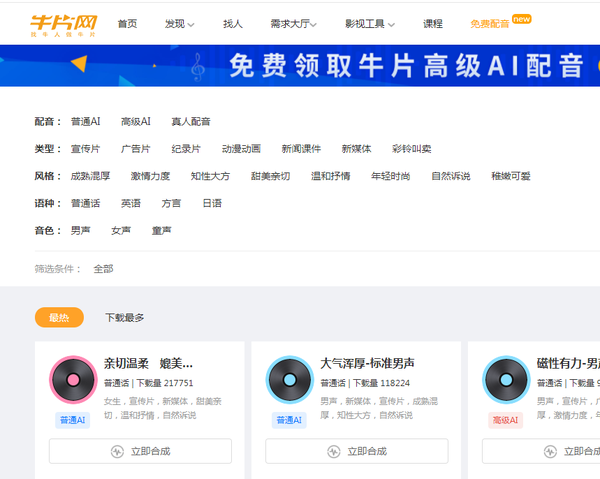Click 普通AI badge under 亲切温柔 disc
Screen dimensions: 600x479
point(73,420)
